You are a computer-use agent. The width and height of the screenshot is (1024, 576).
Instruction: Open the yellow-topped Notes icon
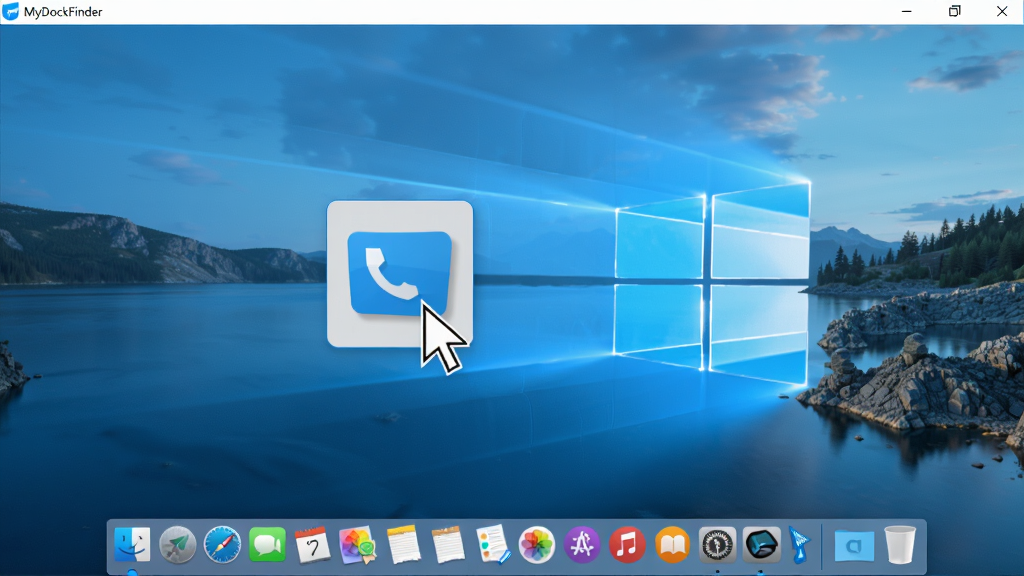coord(403,544)
